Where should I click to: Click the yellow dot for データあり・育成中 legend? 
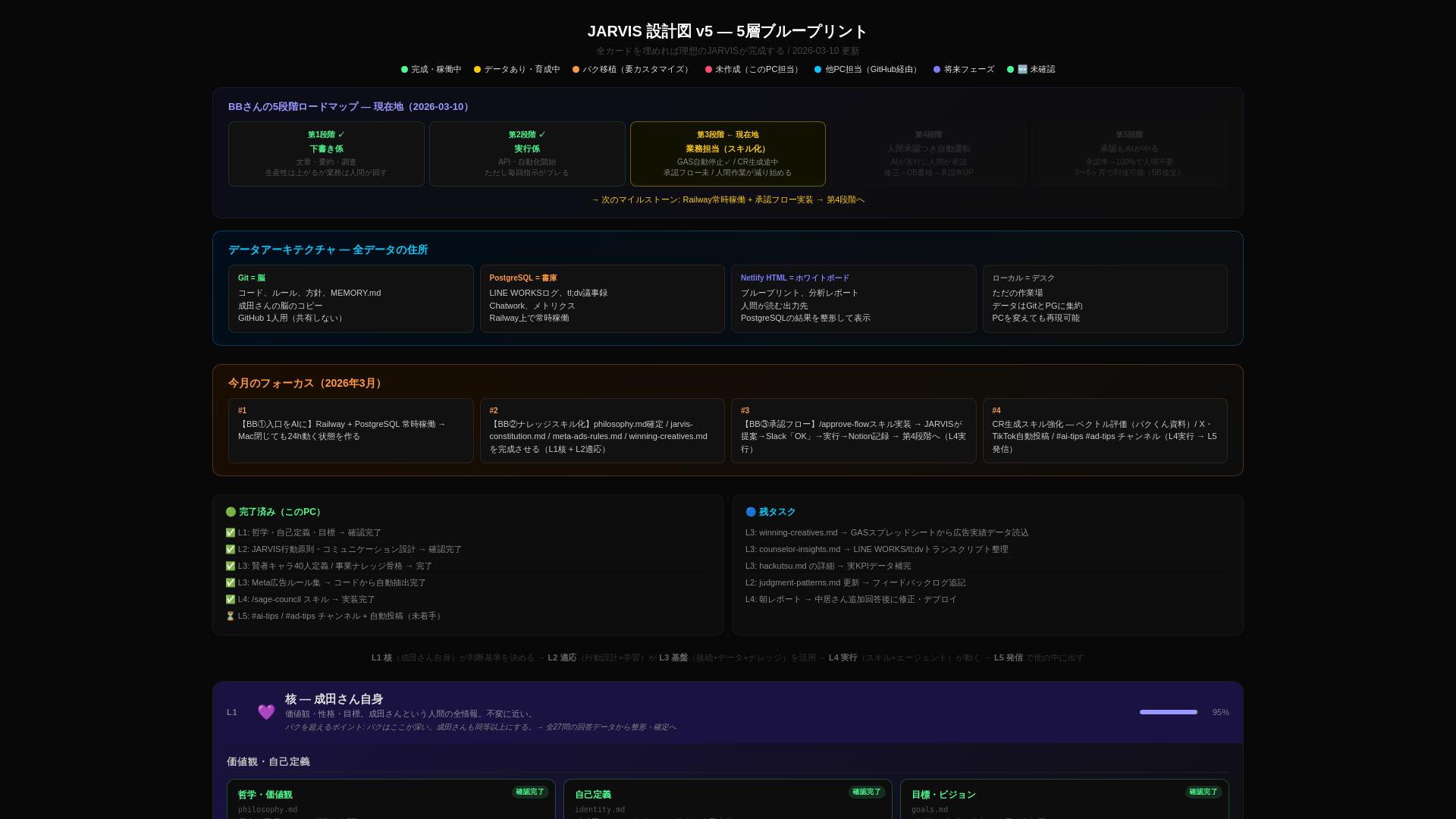(478, 70)
